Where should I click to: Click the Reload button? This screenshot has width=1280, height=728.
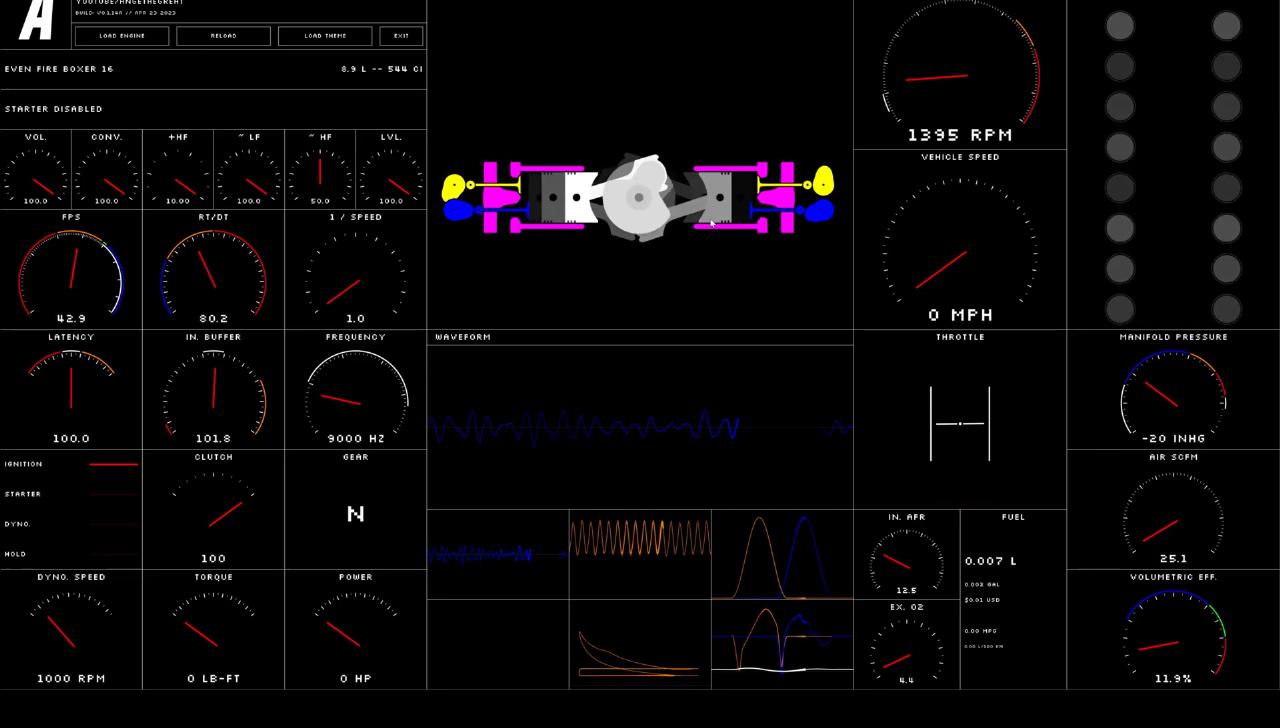tap(224, 36)
